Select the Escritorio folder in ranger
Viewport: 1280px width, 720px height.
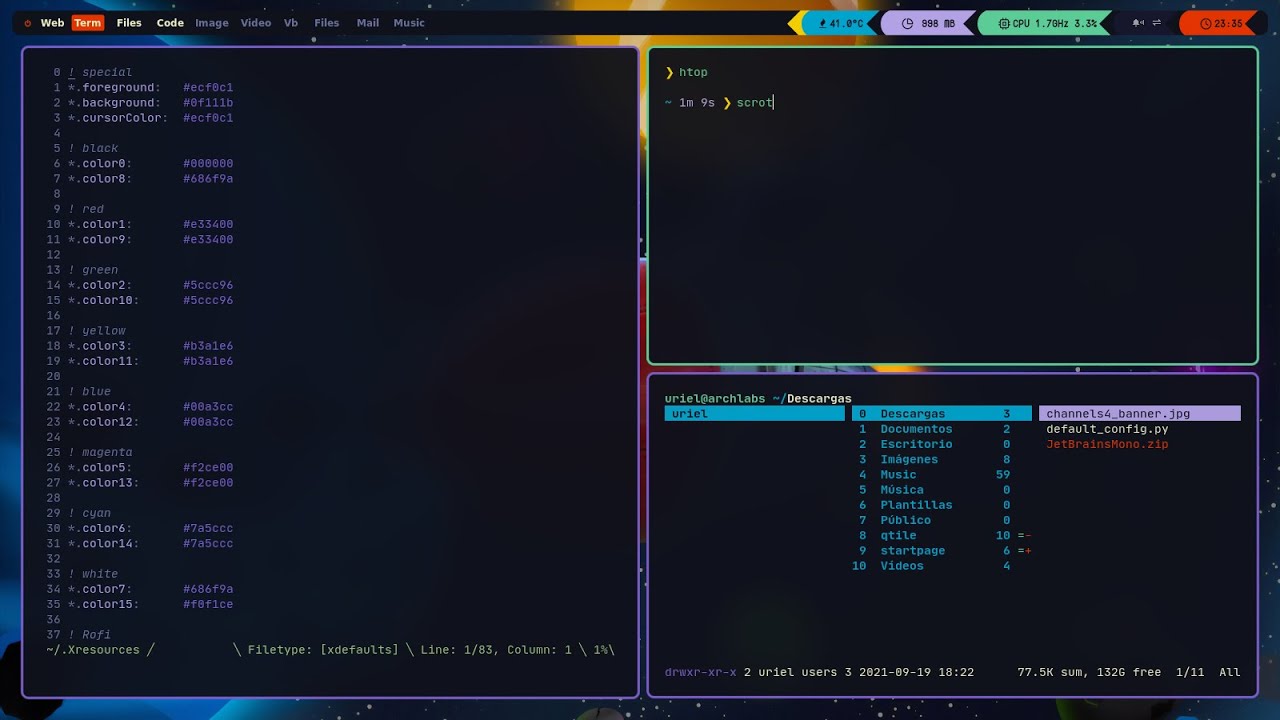coord(941,444)
